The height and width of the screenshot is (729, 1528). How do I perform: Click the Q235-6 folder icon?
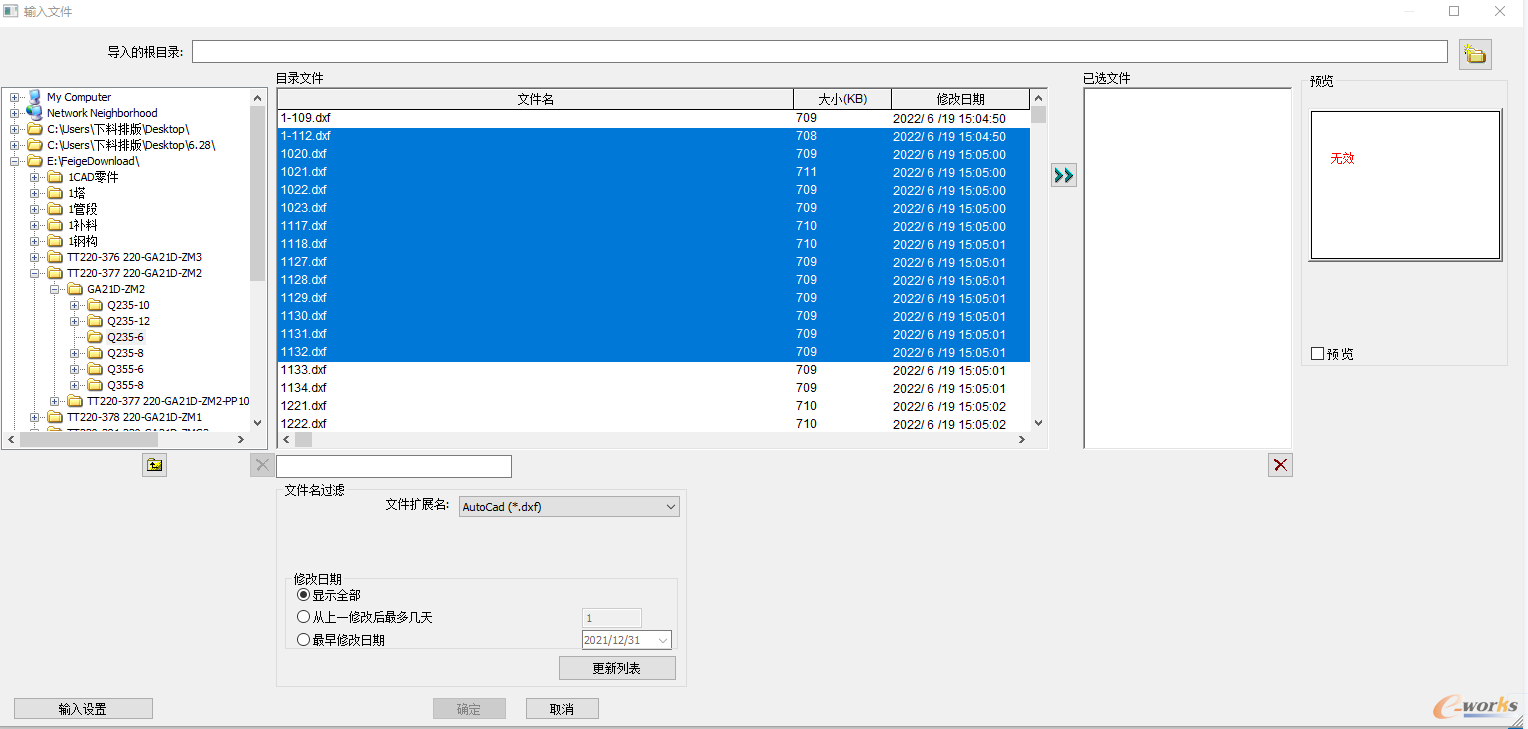coord(95,337)
